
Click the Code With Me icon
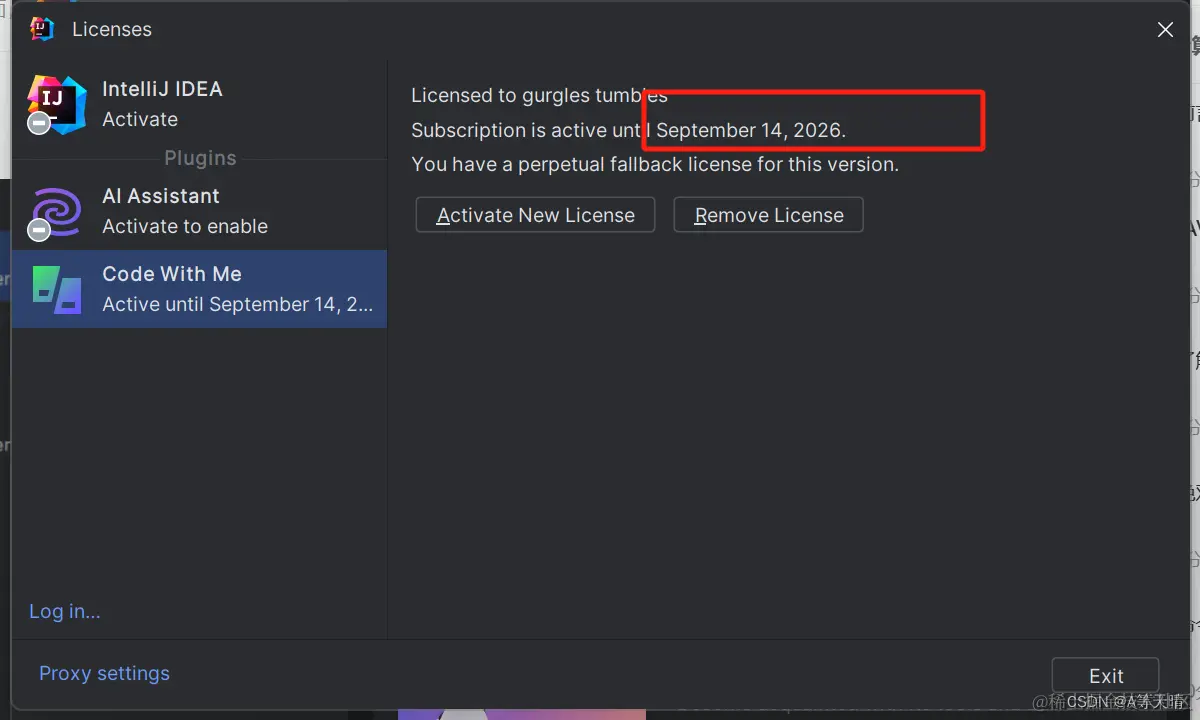[x=56, y=289]
